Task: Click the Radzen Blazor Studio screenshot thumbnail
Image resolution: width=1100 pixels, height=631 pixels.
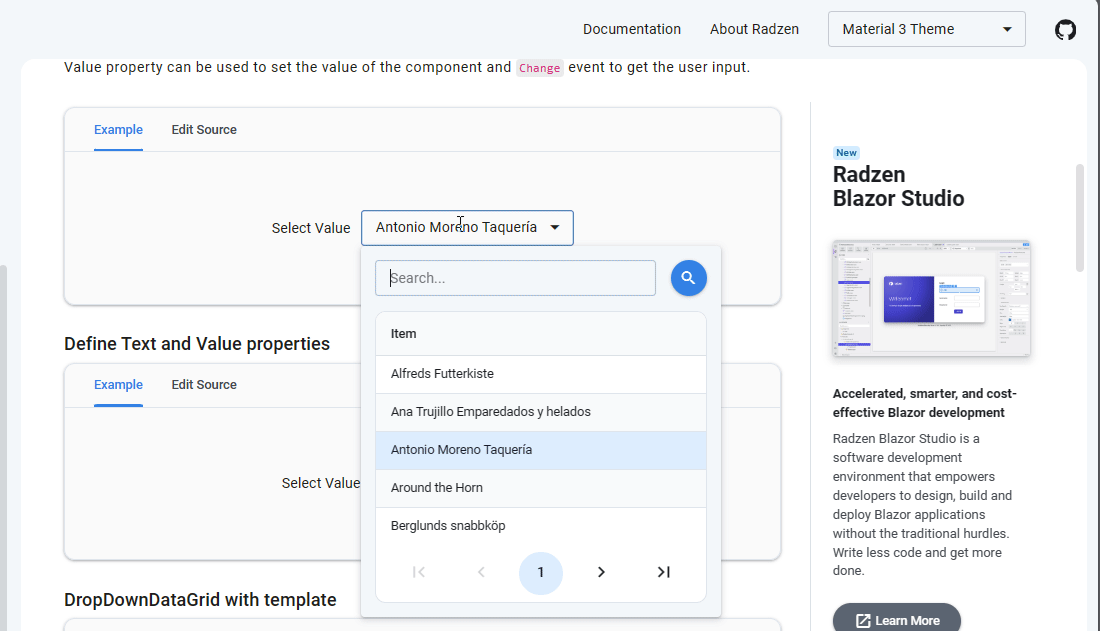Action: click(931, 298)
